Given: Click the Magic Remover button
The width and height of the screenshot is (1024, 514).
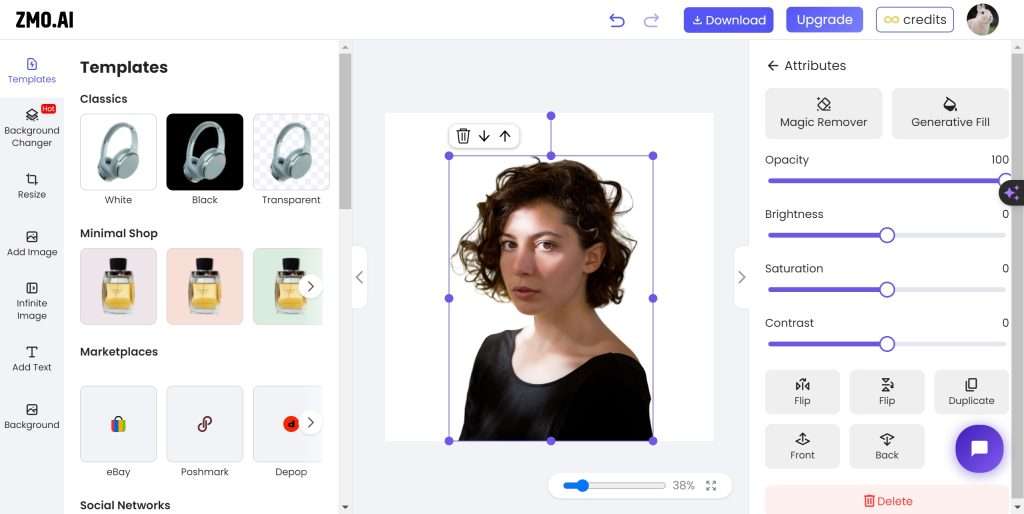Looking at the screenshot, I should 824,113.
